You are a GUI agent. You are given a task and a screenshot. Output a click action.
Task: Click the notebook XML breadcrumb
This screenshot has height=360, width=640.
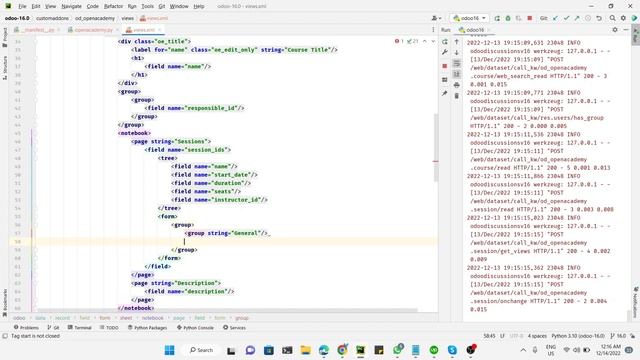pyautogui.click(x=153, y=318)
